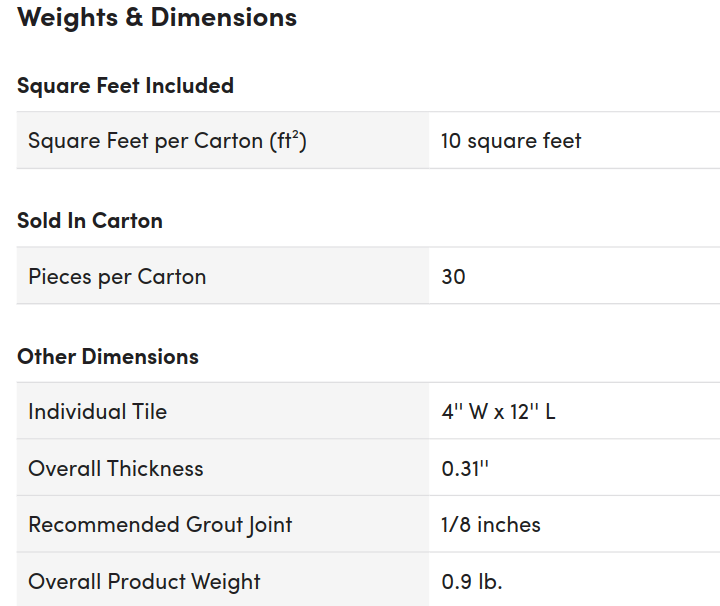Click the 1/8 inches grout value
This screenshot has height=606, width=720.
pyautogui.click(x=490, y=525)
